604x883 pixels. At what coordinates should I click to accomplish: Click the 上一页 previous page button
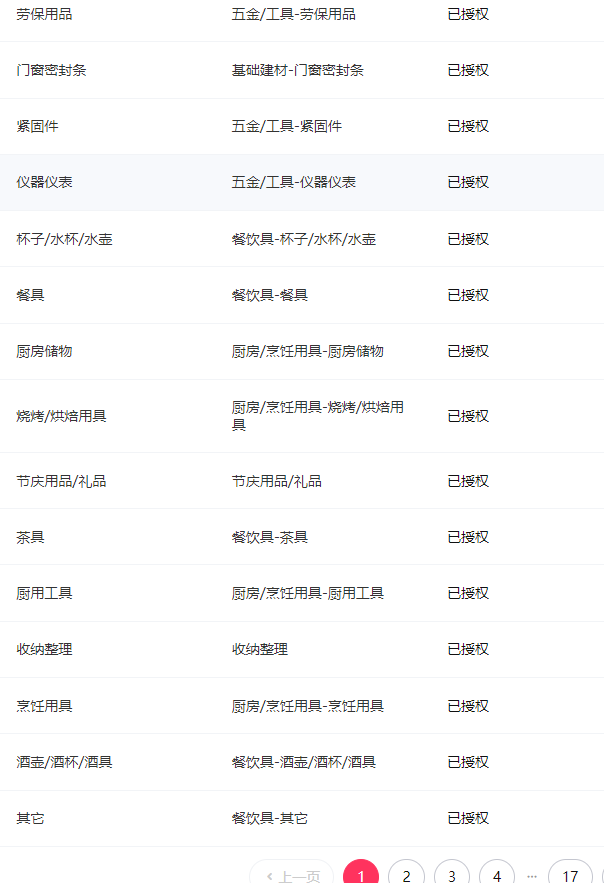click(292, 876)
